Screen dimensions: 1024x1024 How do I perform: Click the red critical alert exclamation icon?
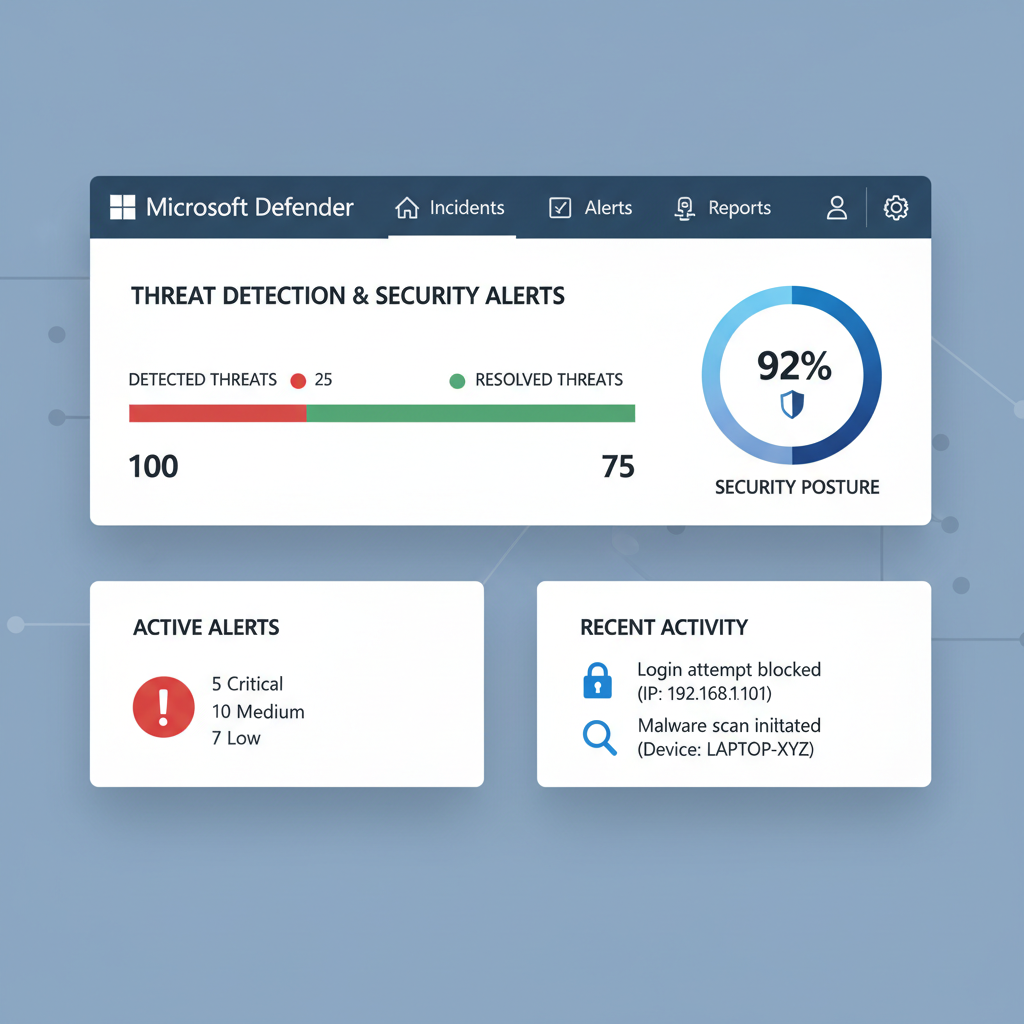164,707
